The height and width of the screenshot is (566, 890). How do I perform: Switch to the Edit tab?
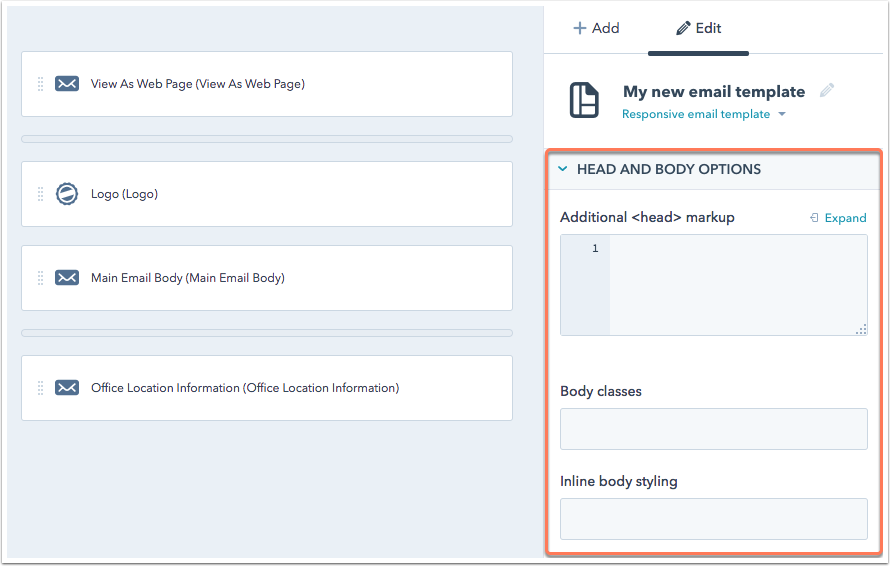(698, 28)
